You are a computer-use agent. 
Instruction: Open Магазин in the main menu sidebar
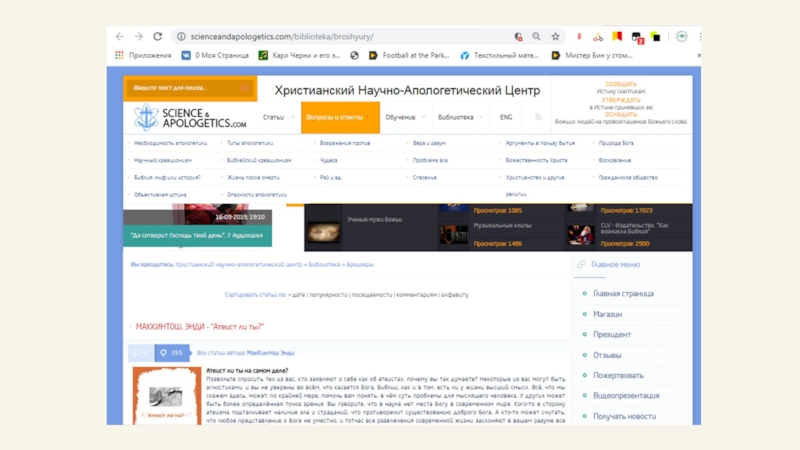click(x=607, y=314)
